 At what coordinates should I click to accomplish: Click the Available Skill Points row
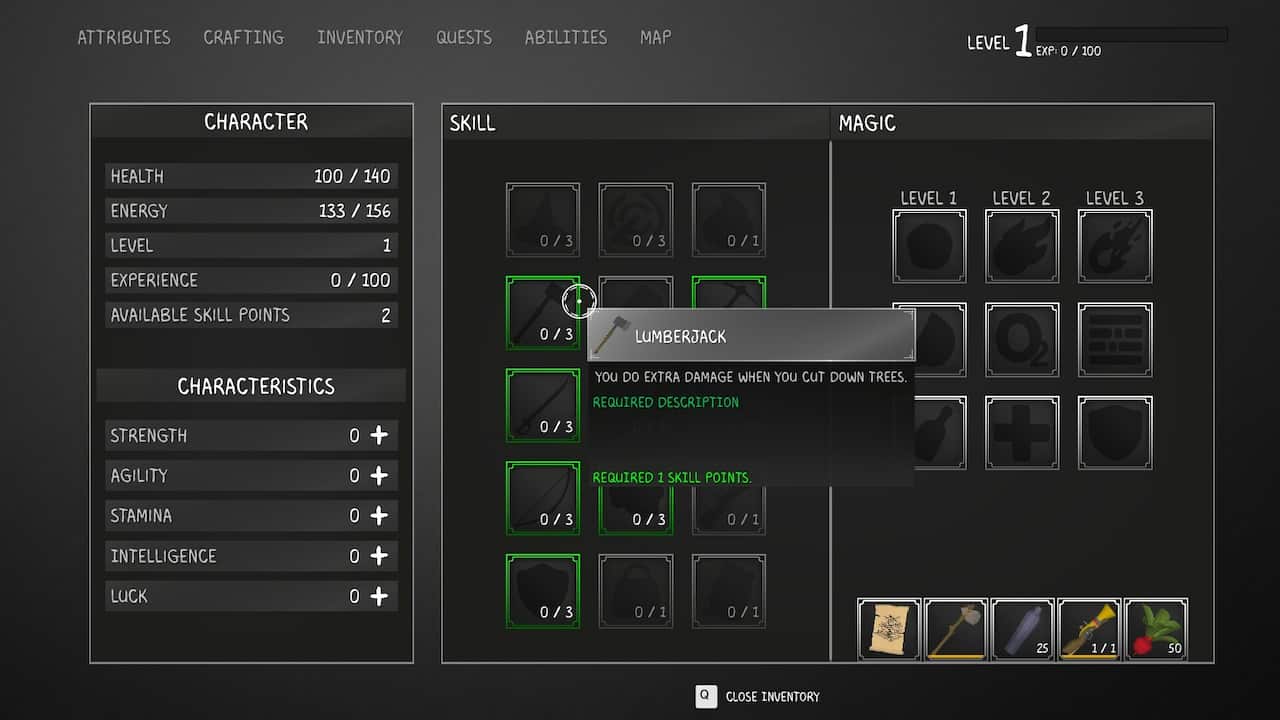251,315
